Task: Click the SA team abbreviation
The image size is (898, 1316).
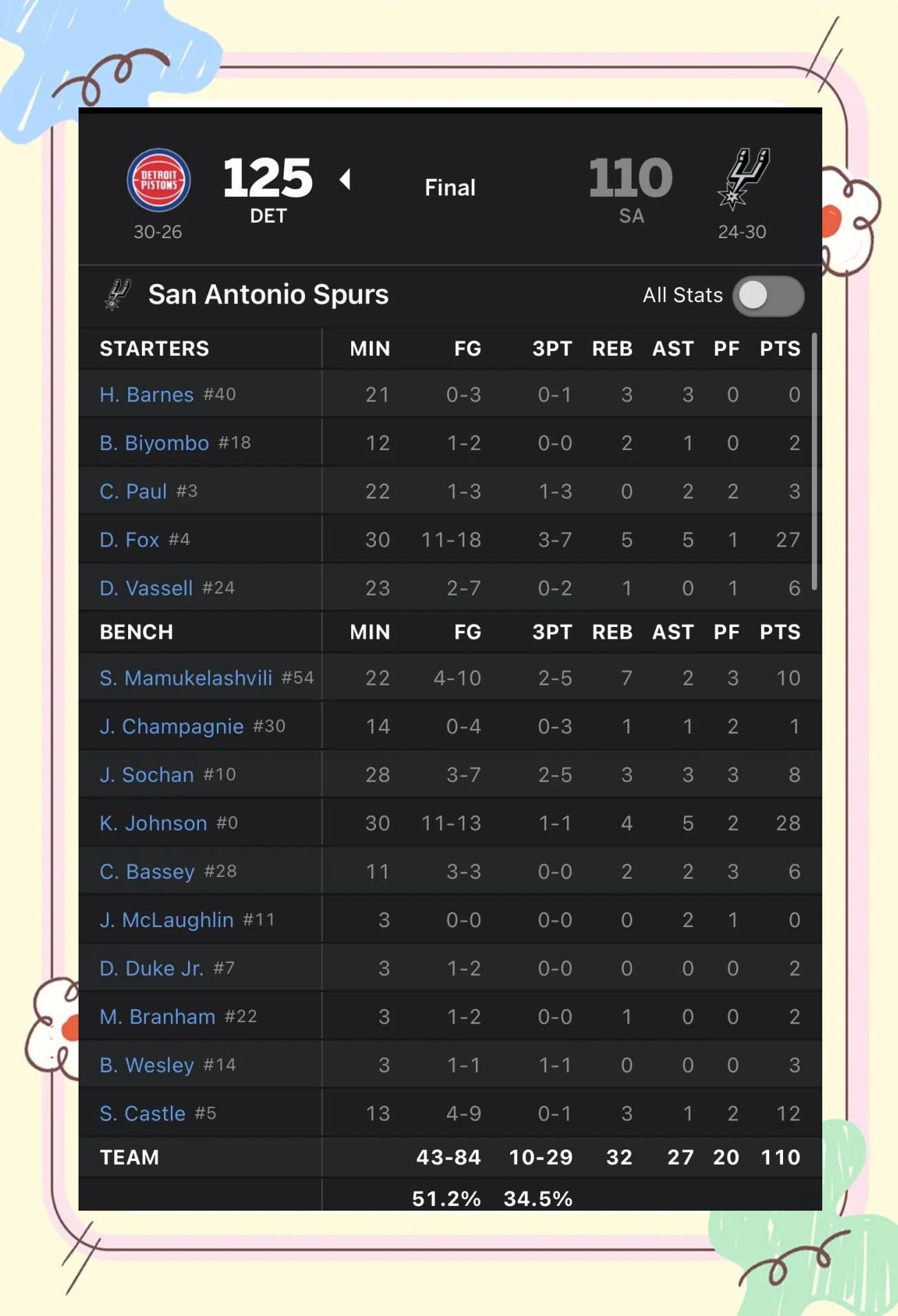Action: point(631,216)
